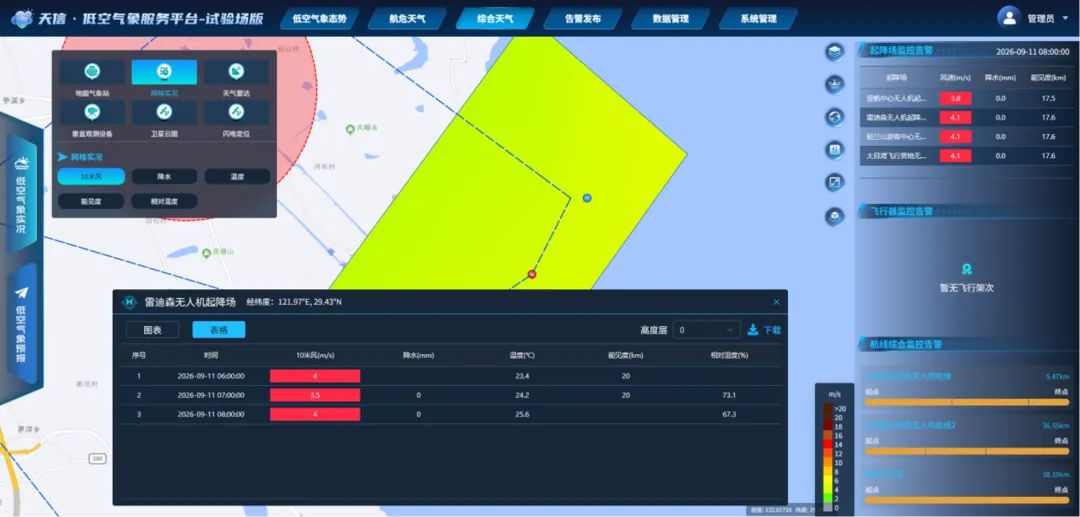This screenshot has height=517, width=1080.
Task: Open the 低空气象实况 side tab
Action: 22,191
